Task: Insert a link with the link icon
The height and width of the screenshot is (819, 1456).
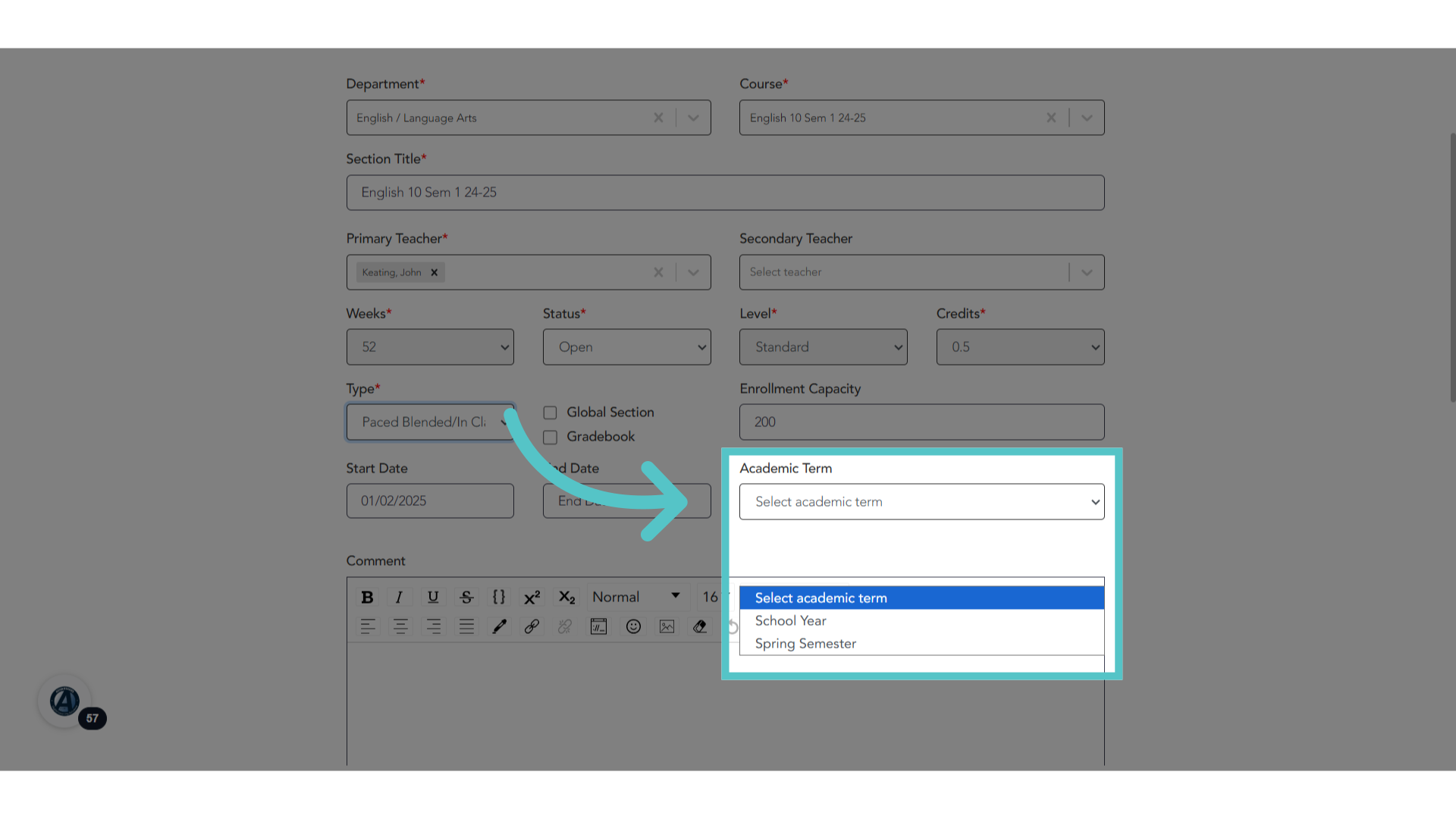Action: tap(532, 626)
